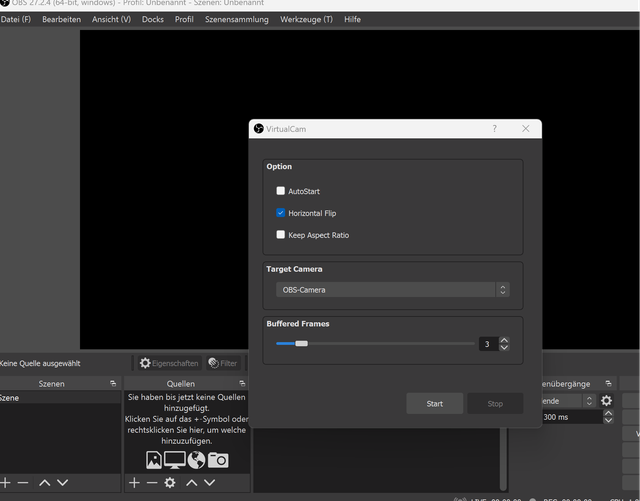The image size is (640, 501).
Task: Start the virtual camera
Action: click(x=434, y=403)
